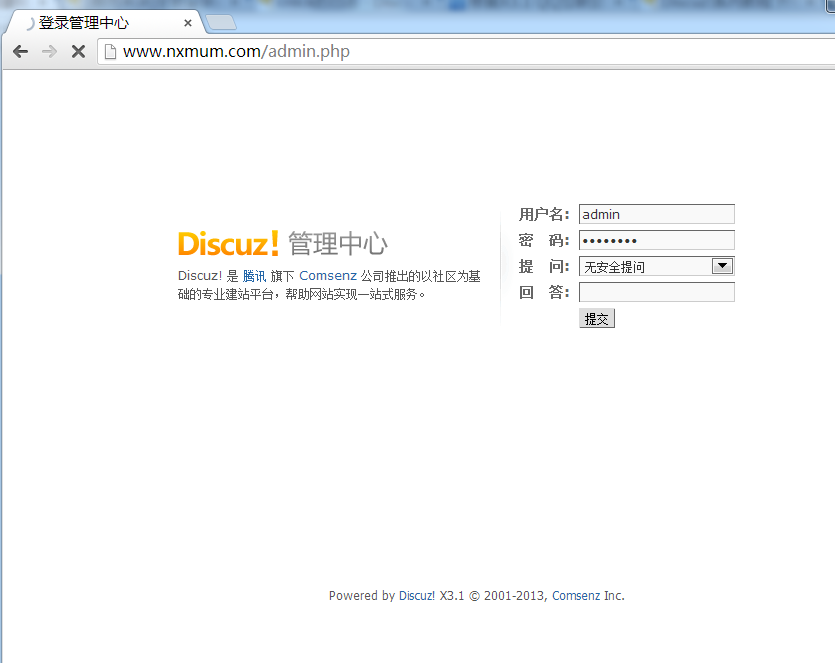Click the 密 码: label
Image resolution: width=835 pixels, height=663 pixels.
[x=544, y=240]
